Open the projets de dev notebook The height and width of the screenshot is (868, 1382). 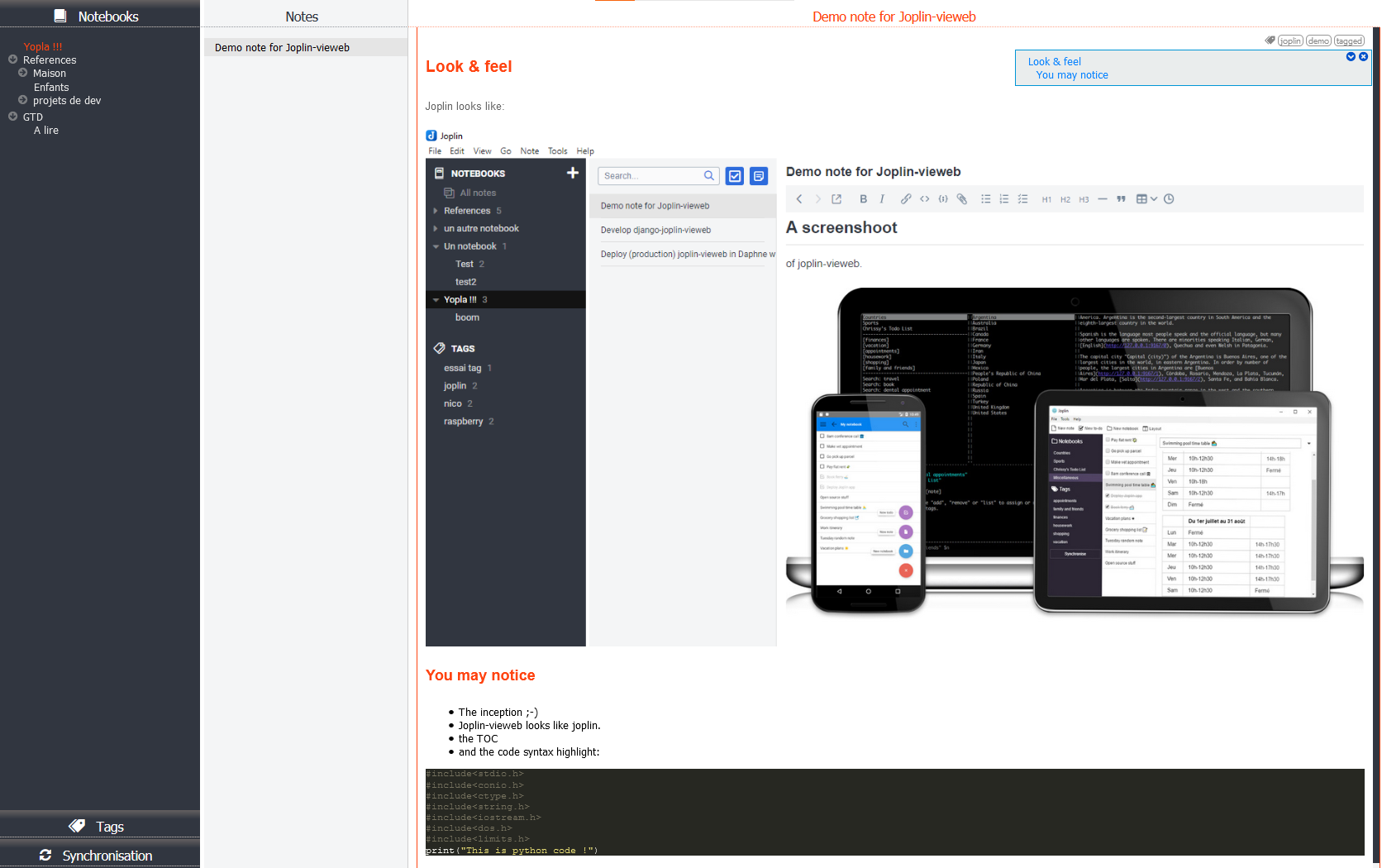point(67,100)
